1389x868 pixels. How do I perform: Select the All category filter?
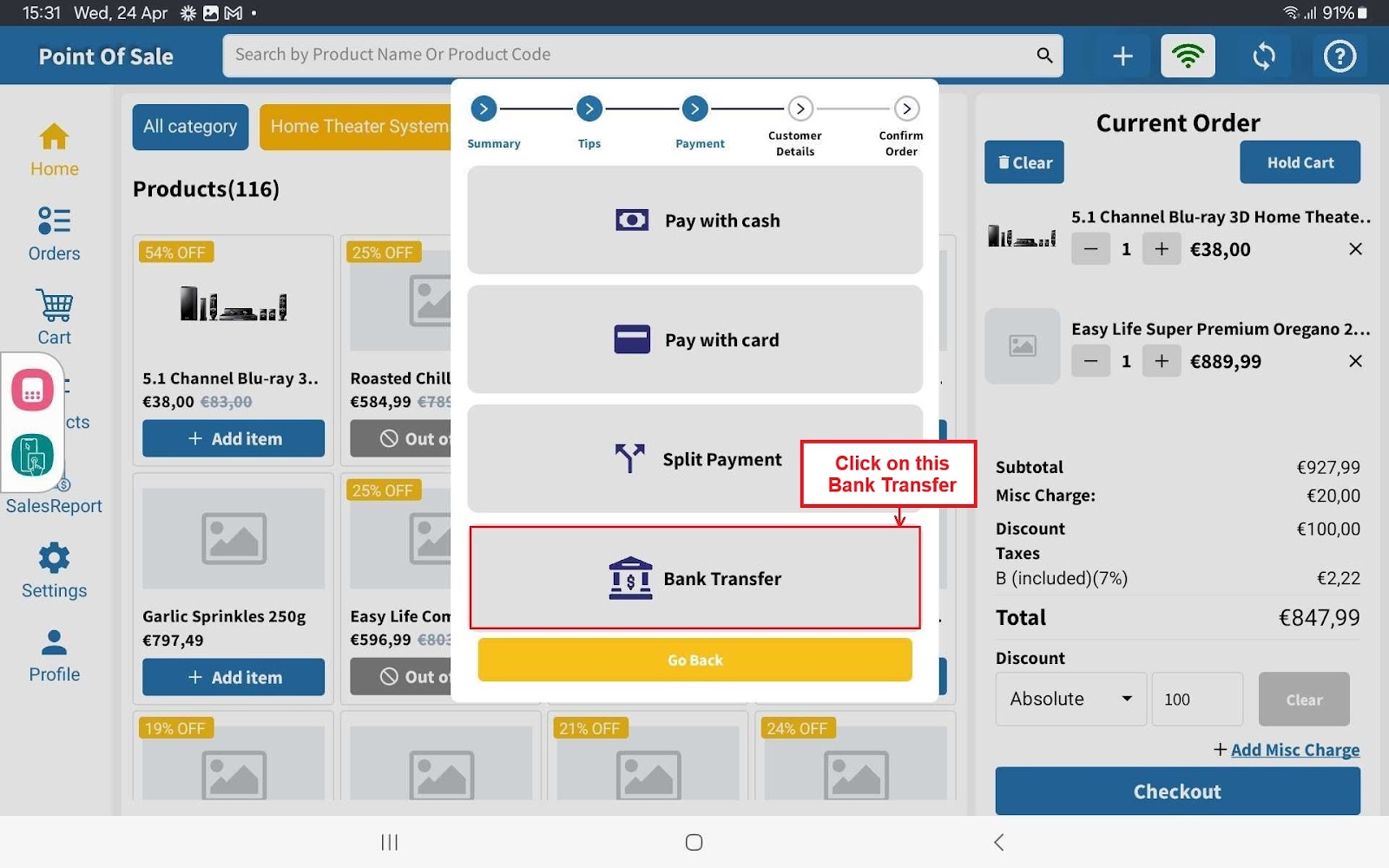[x=190, y=127]
